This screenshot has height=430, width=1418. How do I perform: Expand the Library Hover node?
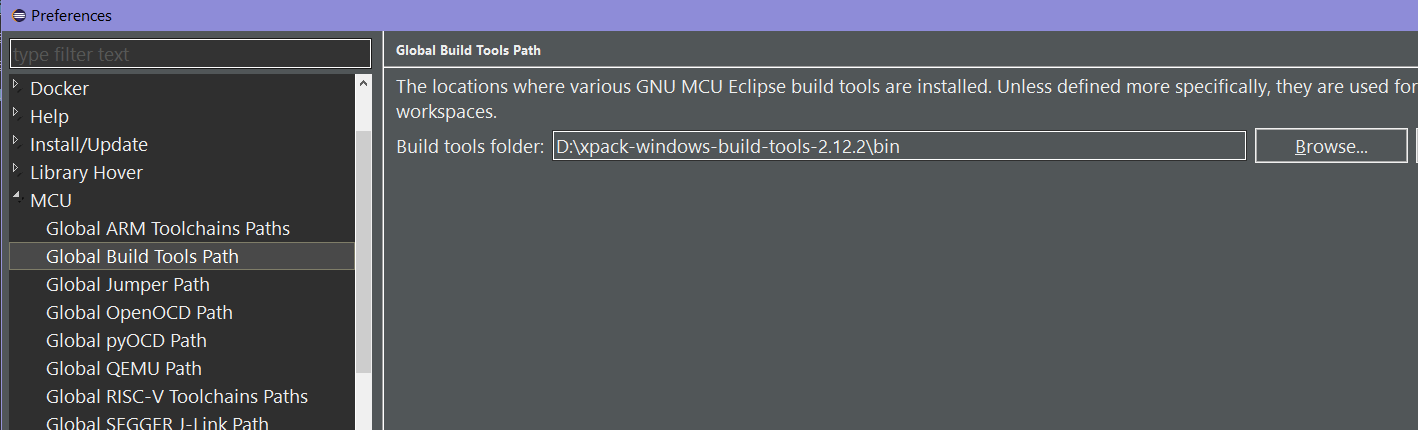pyautogui.click(x=16, y=169)
